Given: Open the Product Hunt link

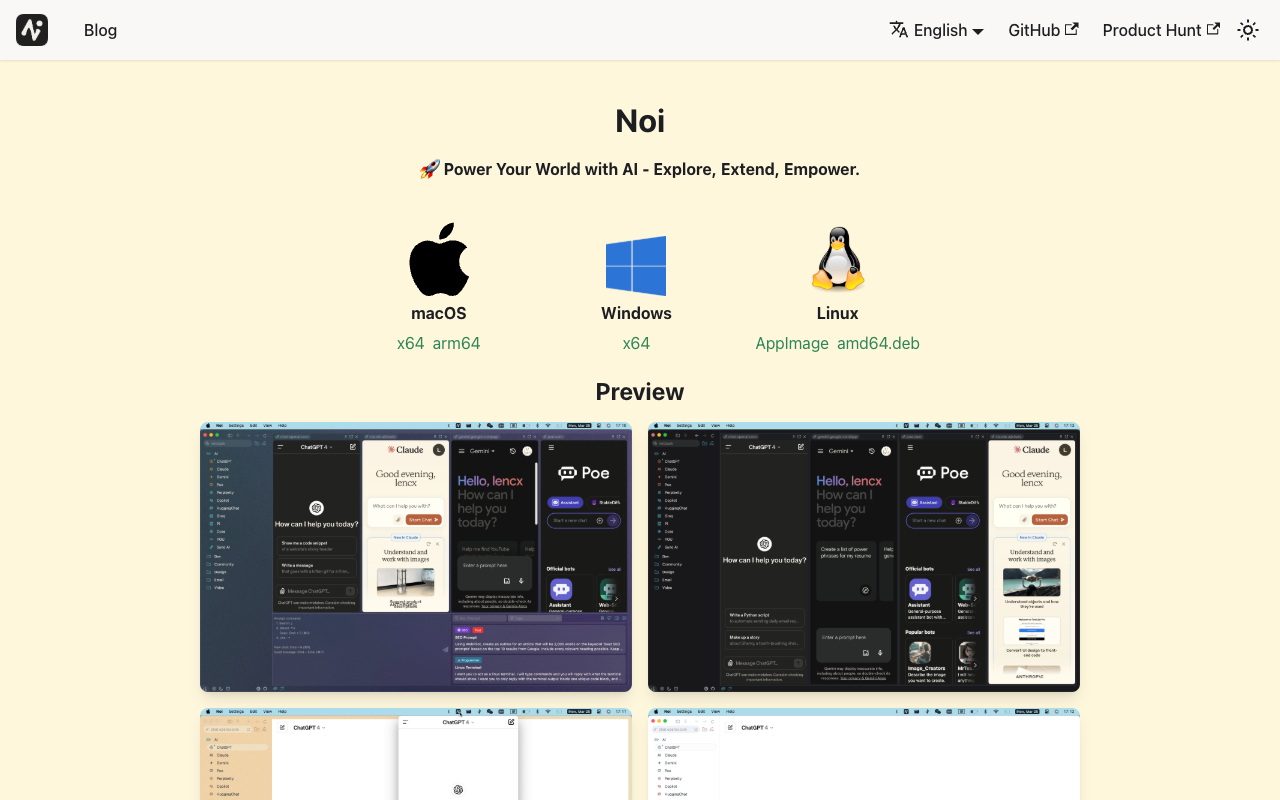Looking at the screenshot, I should pos(1161,30).
